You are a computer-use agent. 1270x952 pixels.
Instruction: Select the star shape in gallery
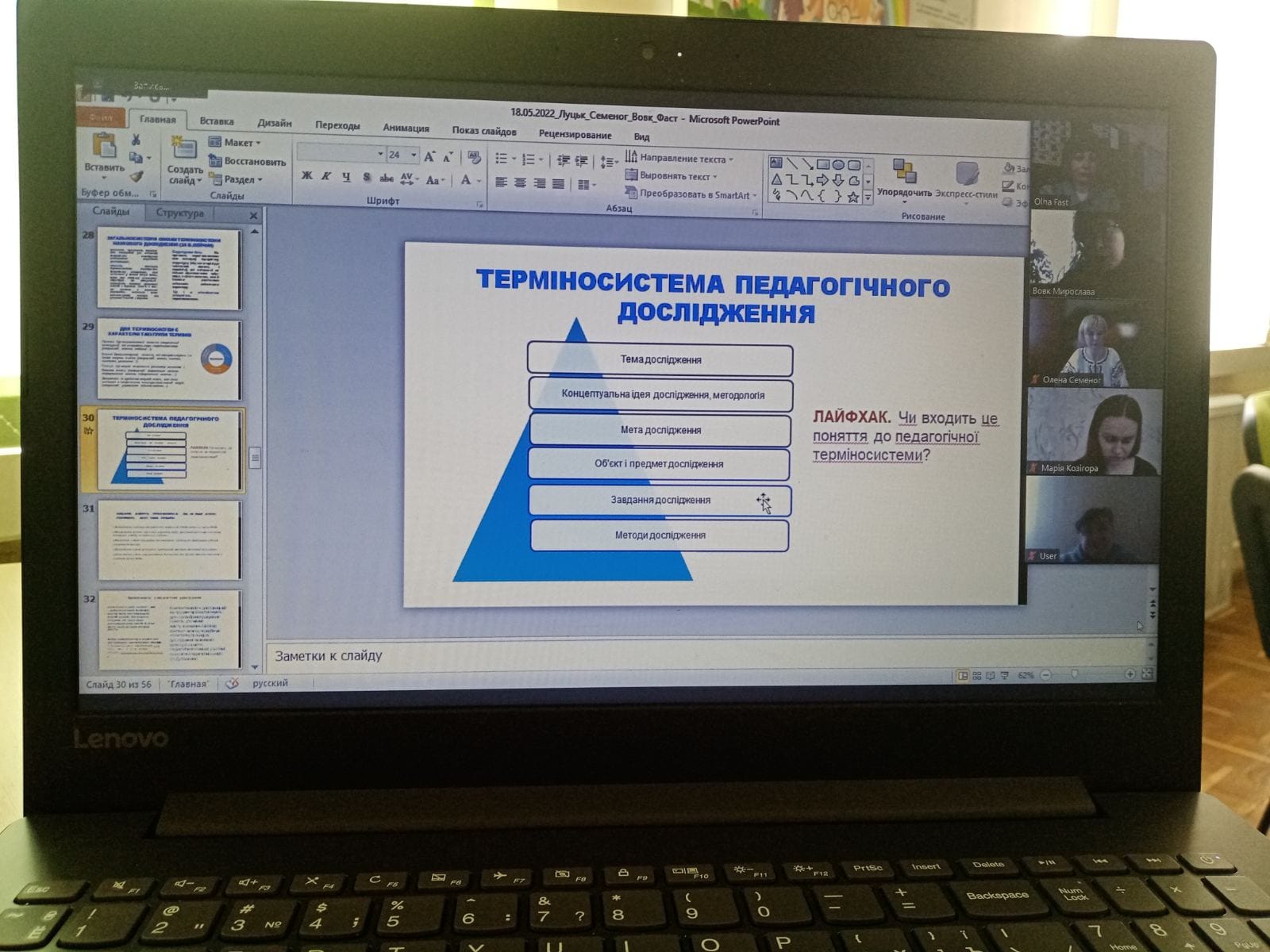[x=852, y=198]
